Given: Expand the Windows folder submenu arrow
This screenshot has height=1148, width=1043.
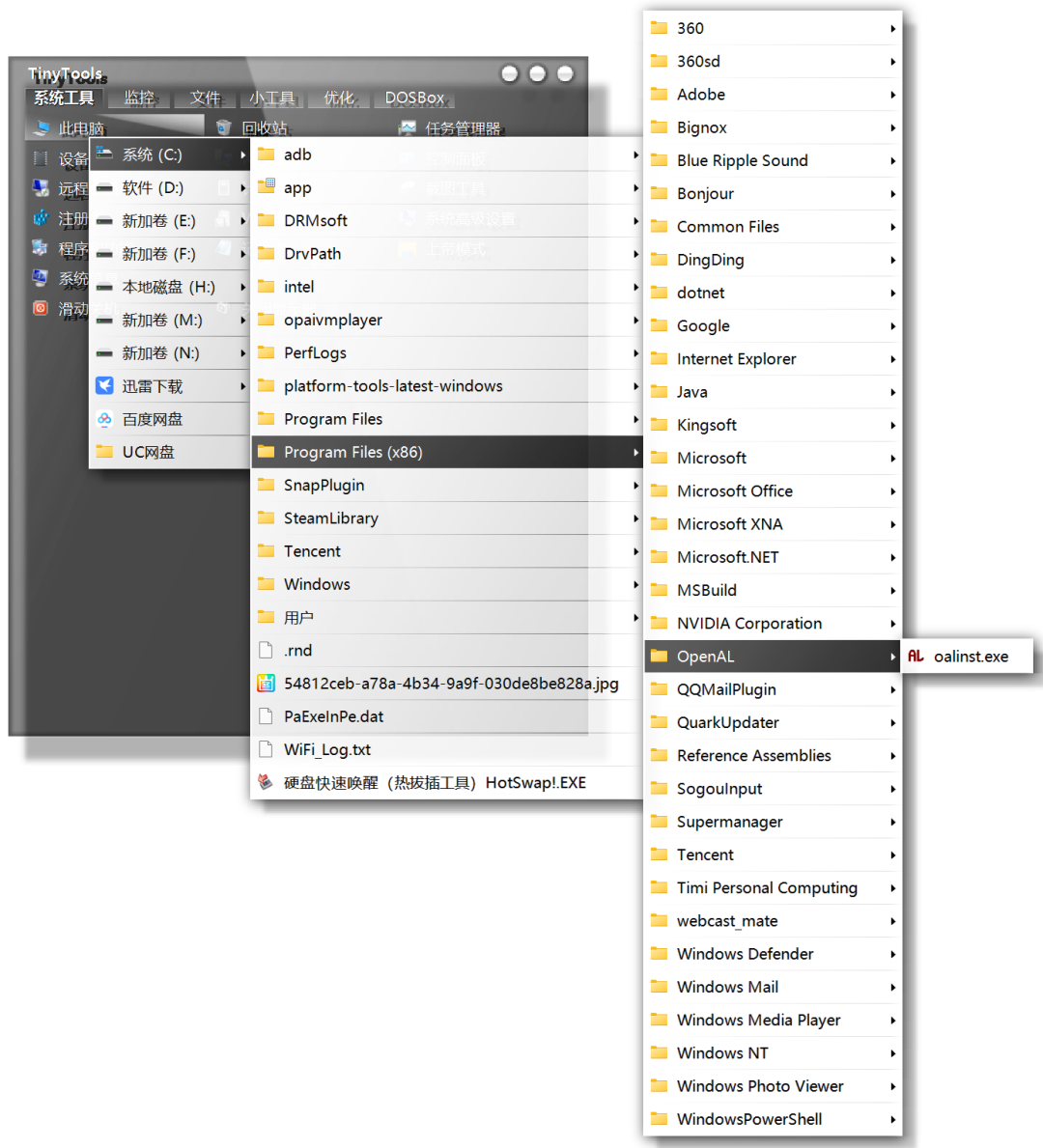Looking at the screenshot, I should [635, 584].
